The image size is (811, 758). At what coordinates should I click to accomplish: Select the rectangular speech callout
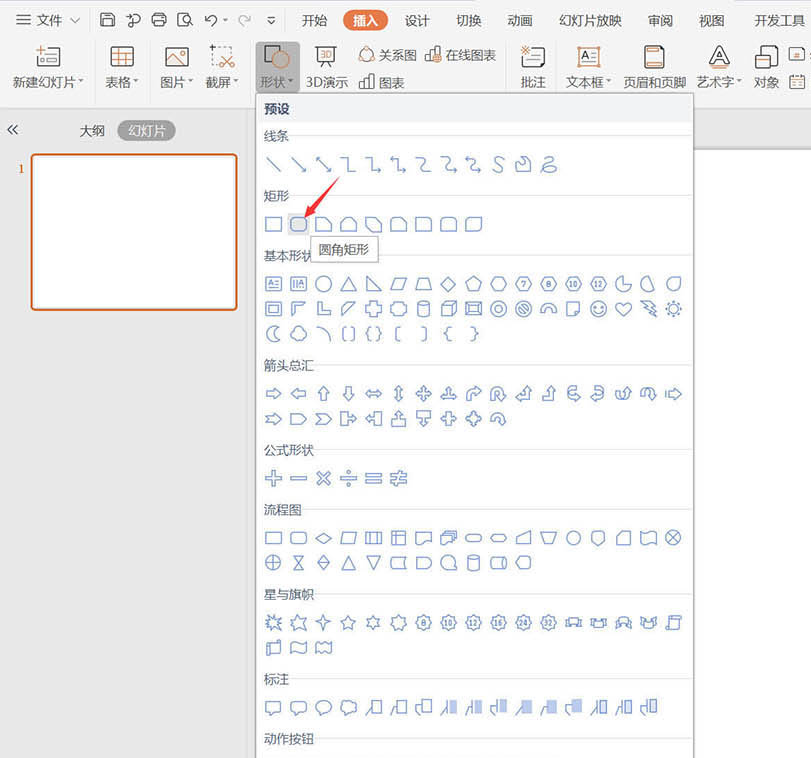coord(273,707)
